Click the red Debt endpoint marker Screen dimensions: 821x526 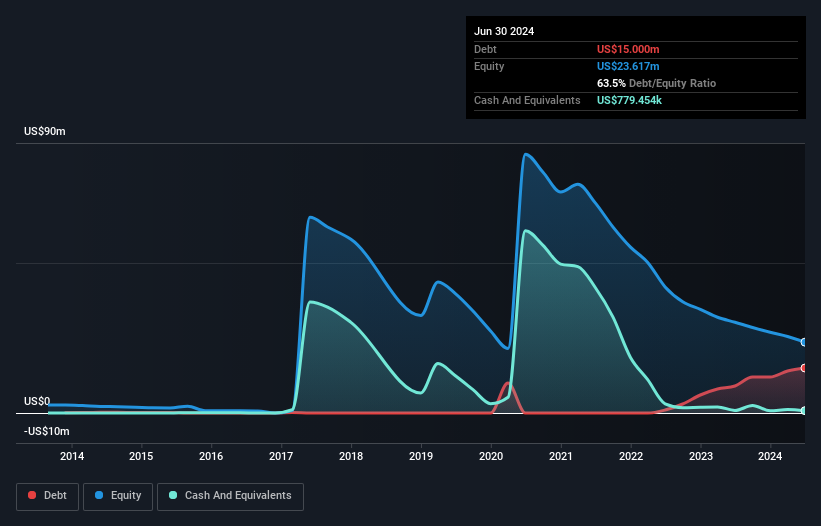click(804, 368)
